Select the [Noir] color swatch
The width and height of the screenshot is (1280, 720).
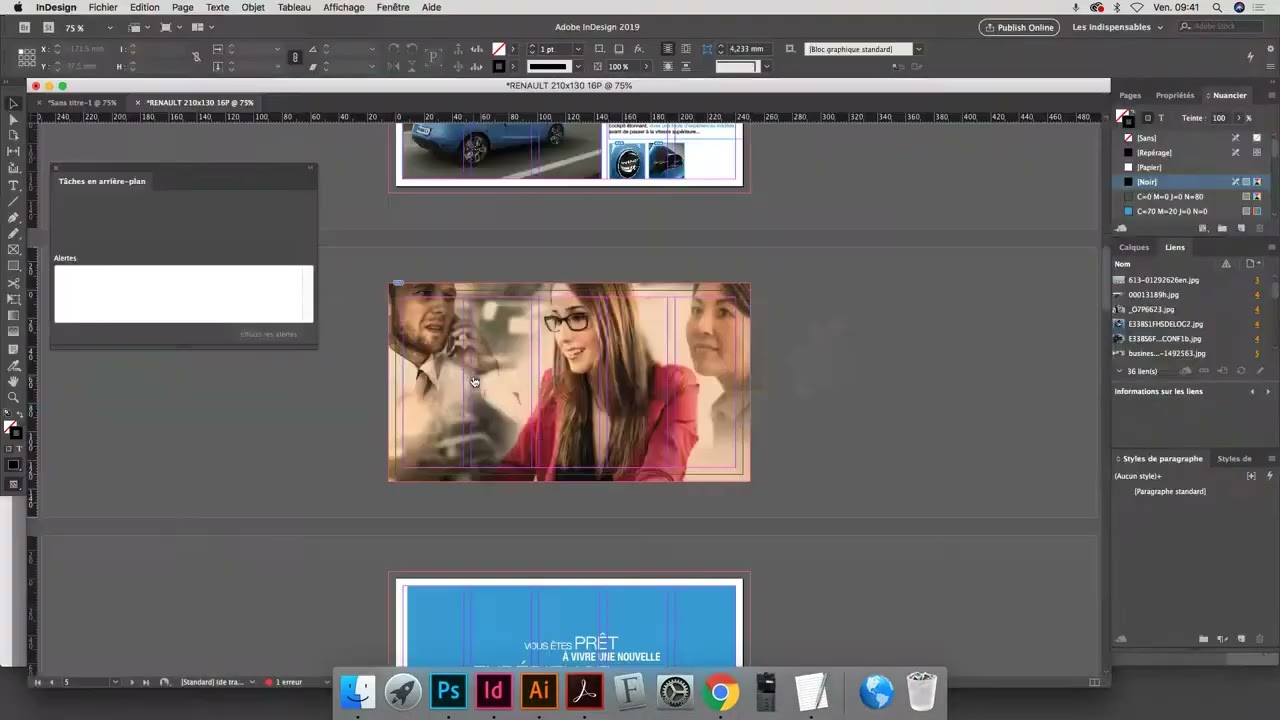click(x=1147, y=181)
